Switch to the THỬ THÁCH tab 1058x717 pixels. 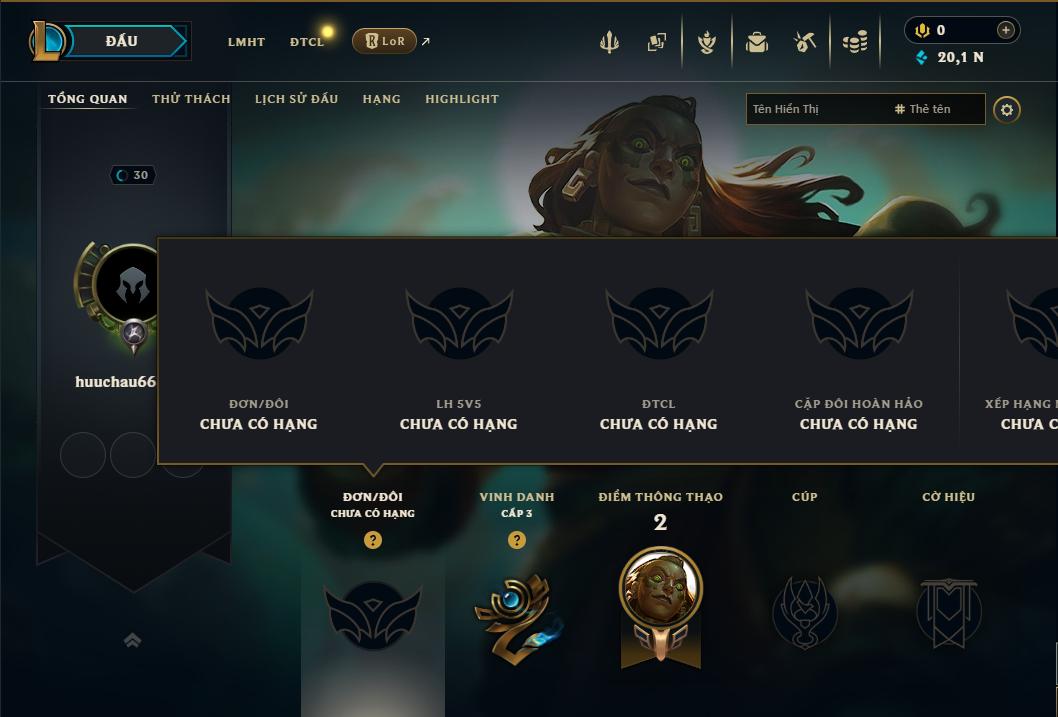[191, 98]
